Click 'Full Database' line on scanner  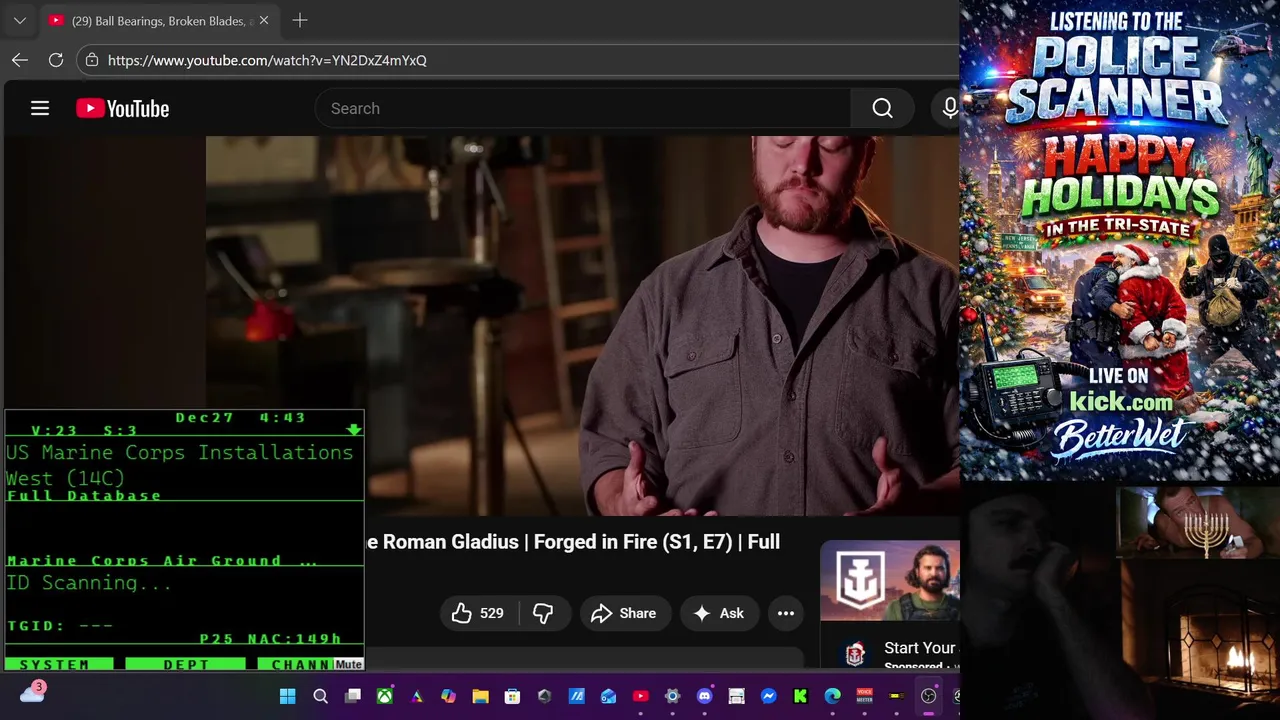84,495
